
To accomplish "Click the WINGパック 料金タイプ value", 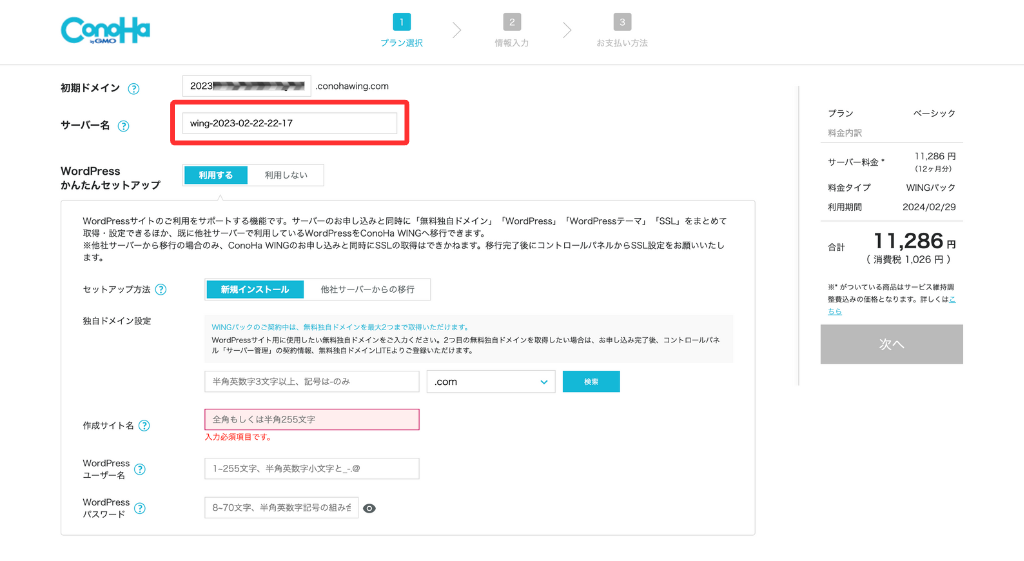I will coord(931,187).
